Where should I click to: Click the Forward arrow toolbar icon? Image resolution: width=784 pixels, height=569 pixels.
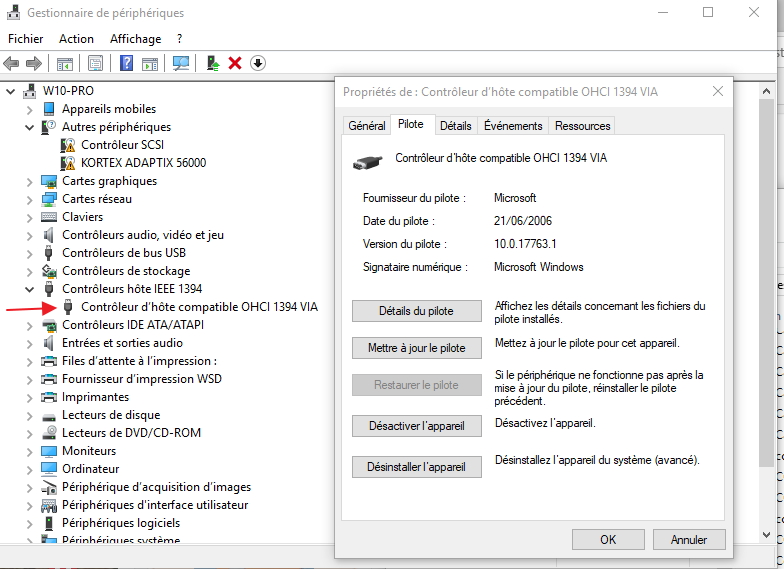tap(34, 64)
